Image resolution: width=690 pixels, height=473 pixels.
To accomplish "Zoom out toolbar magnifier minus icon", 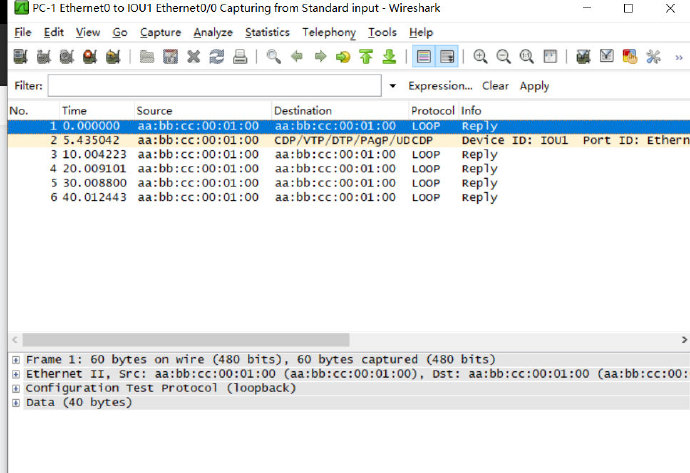I will pos(503,57).
